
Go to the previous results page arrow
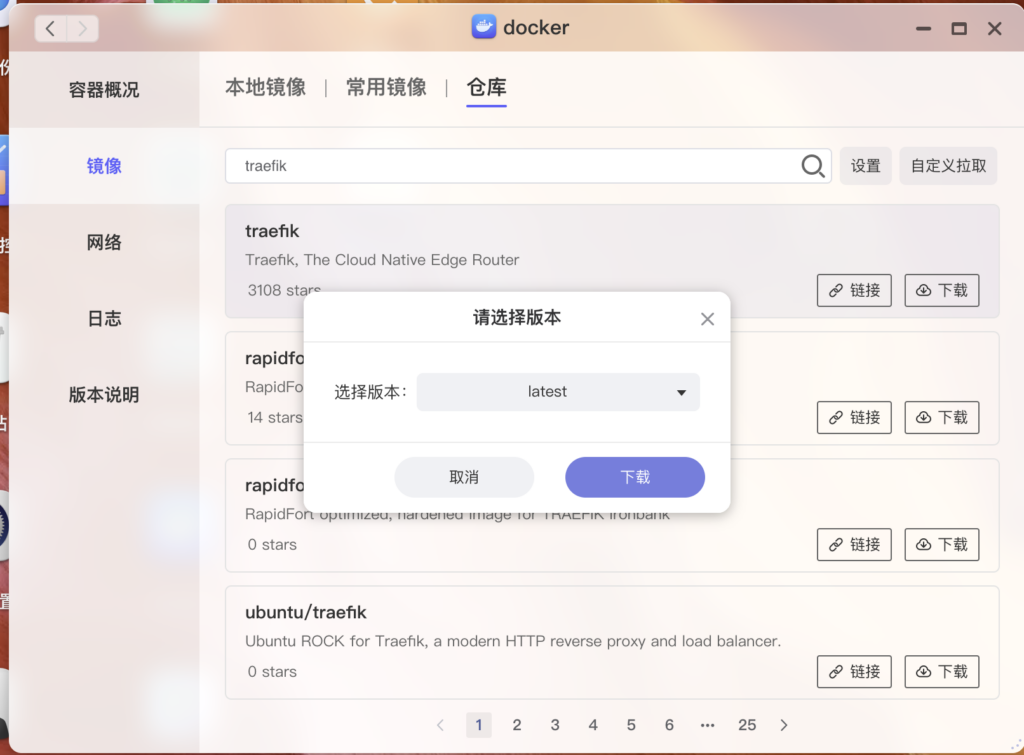[441, 725]
